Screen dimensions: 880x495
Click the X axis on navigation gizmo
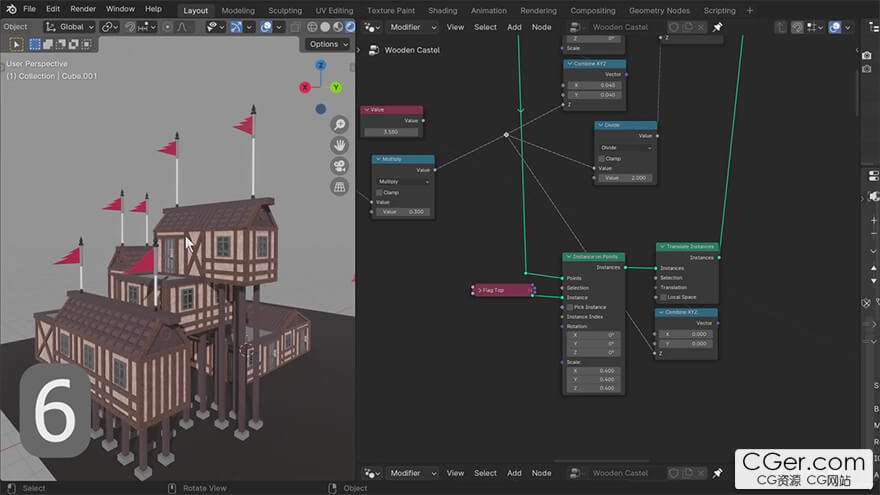click(305, 87)
